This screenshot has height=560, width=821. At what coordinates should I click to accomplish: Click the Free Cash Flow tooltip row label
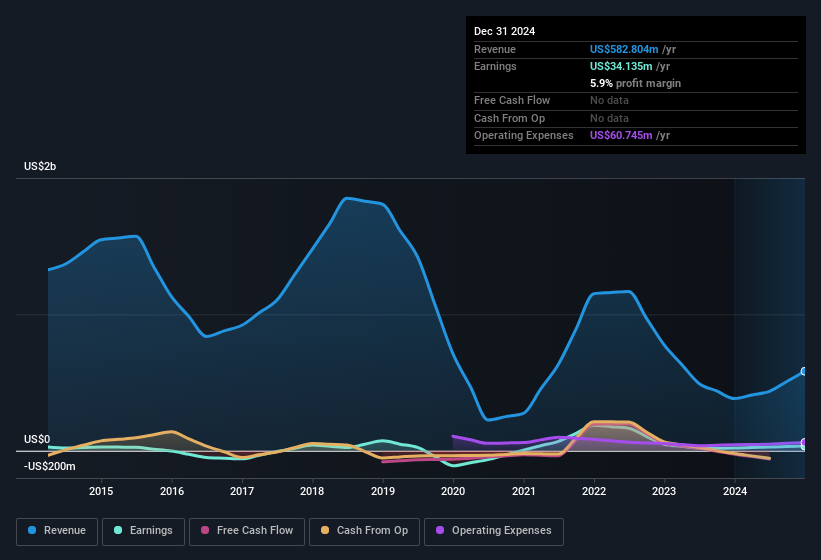click(512, 100)
